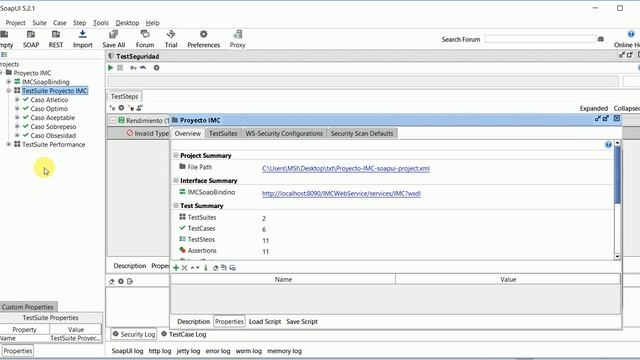Viewport: 640px width, 360px height.
Task: Click the green down-arrow load properties icon
Action: click(x=206, y=268)
